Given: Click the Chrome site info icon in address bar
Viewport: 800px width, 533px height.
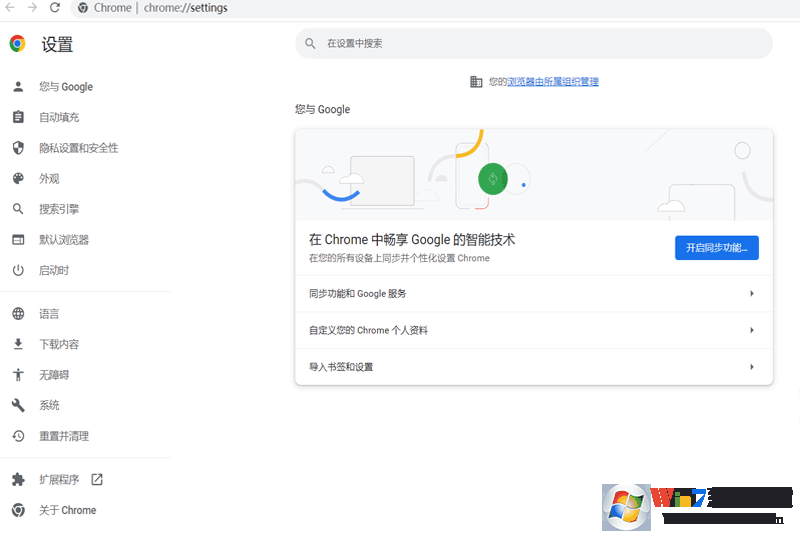Looking at the screenshot, I should (x=83, y=8).
